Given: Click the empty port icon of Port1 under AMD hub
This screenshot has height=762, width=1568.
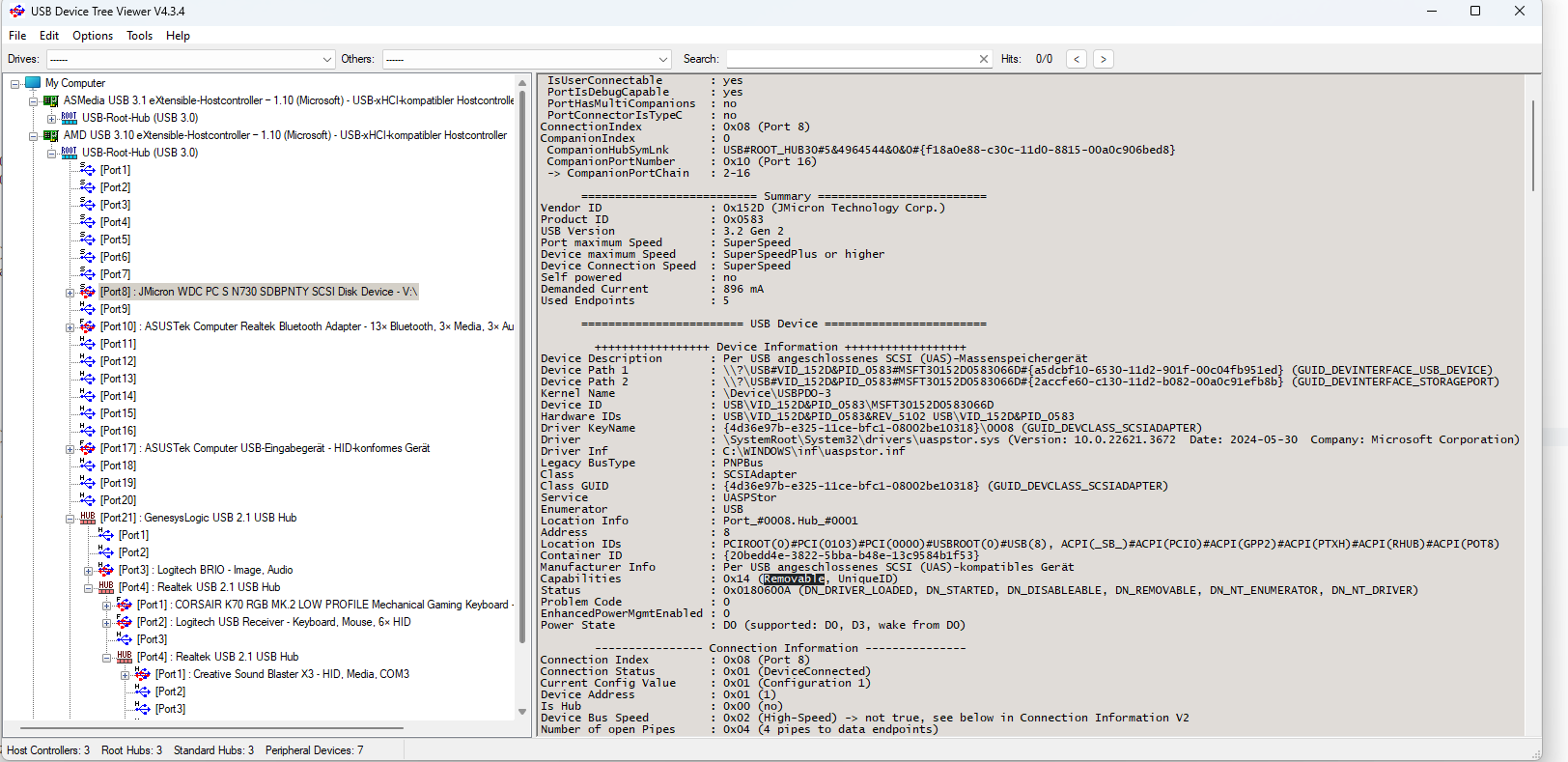Looking at the screenshot, I should tap(88, 170).
